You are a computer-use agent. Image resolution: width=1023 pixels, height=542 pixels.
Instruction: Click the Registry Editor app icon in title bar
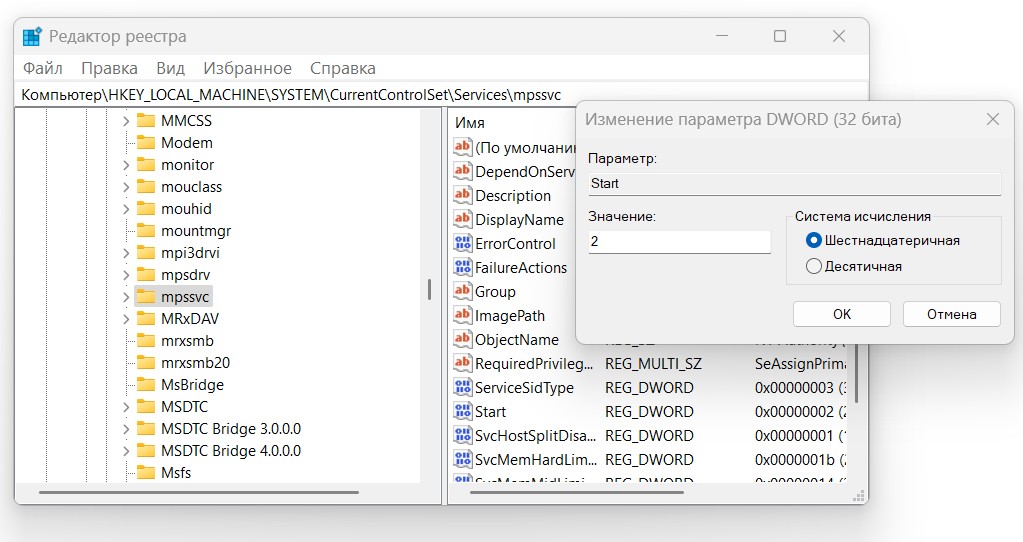(x=32, y=37)
